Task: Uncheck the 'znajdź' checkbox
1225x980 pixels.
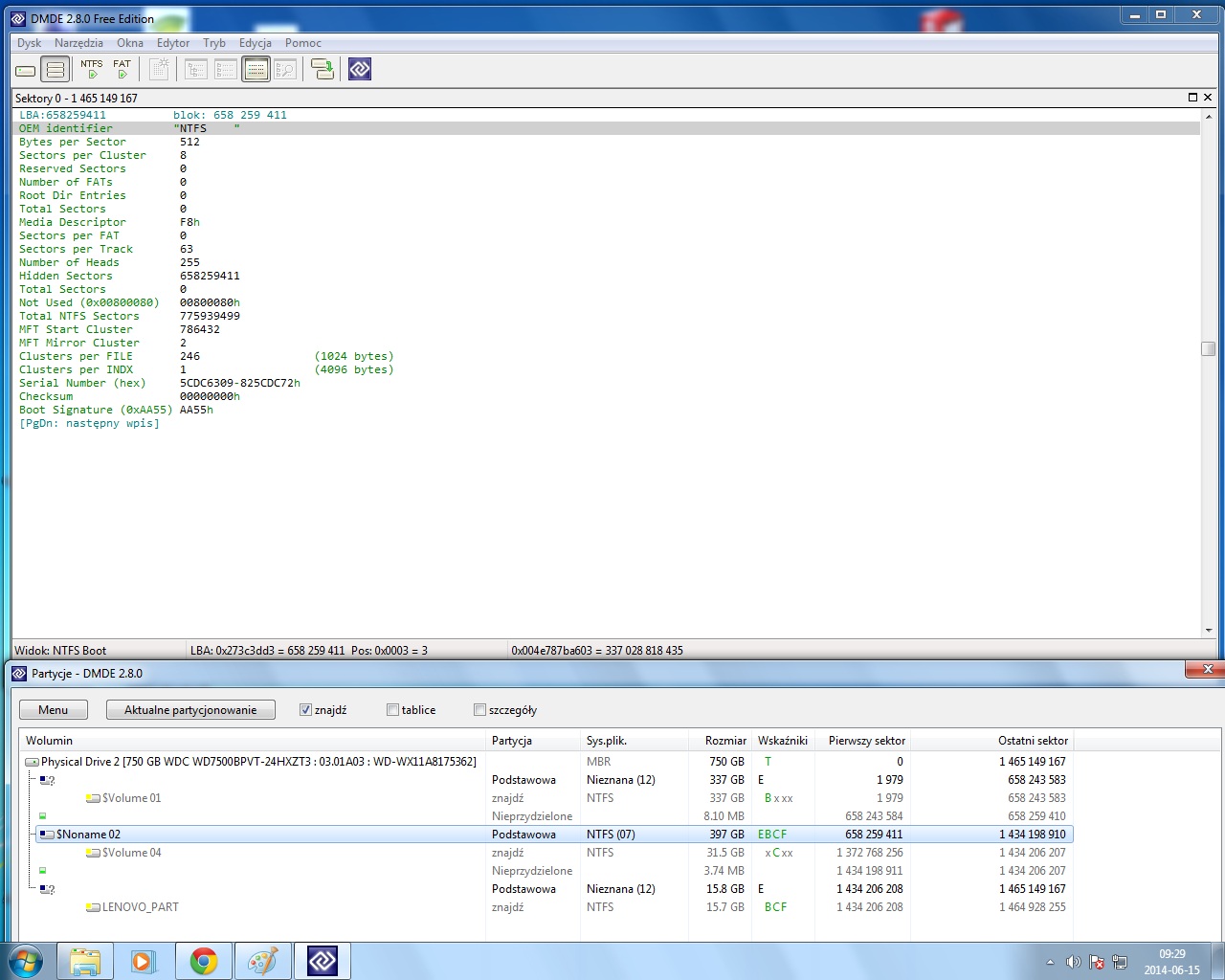Action: click(305, 710)
